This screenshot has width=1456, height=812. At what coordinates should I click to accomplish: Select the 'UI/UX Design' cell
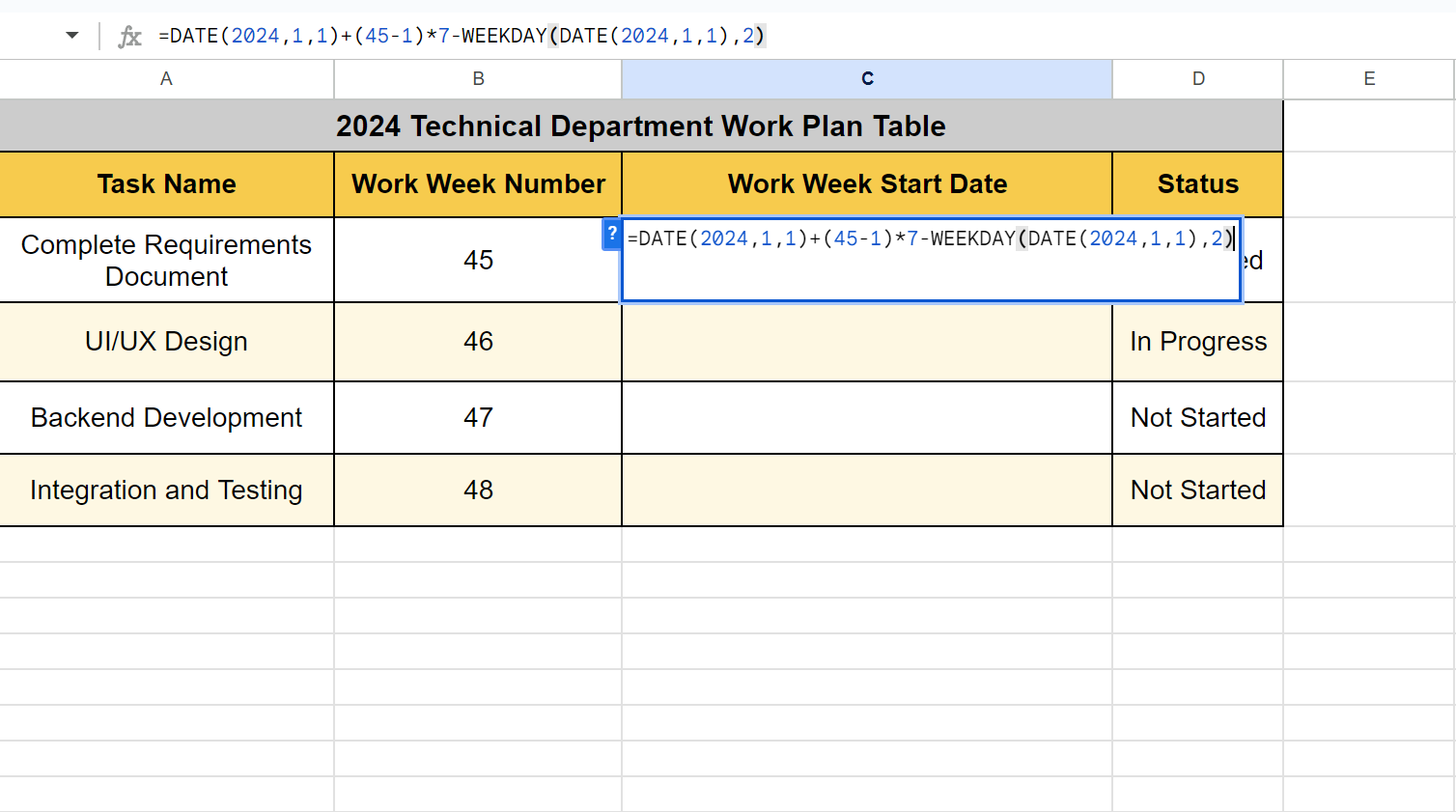point(166,342)
